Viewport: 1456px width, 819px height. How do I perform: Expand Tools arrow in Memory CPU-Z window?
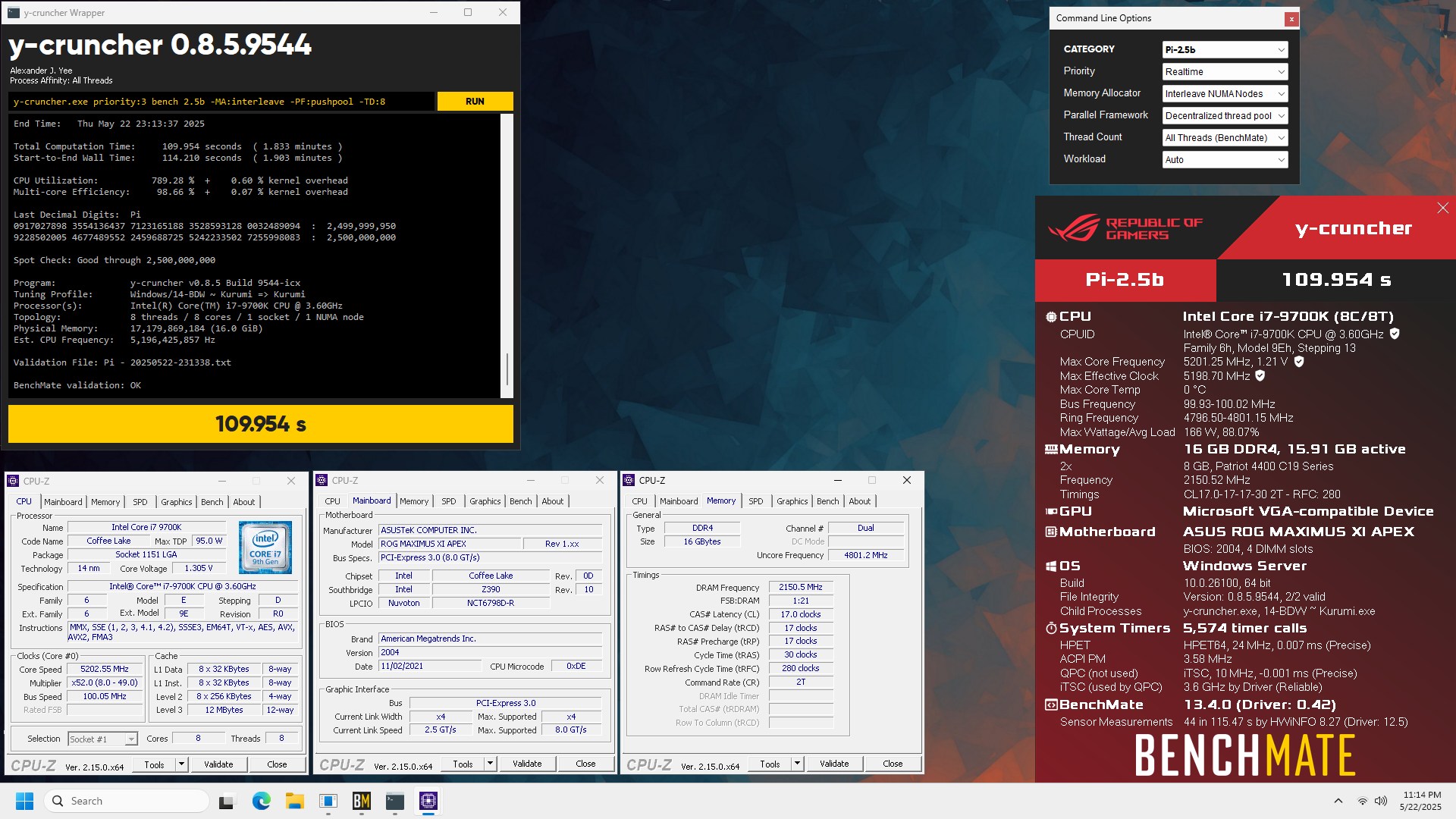798,764
